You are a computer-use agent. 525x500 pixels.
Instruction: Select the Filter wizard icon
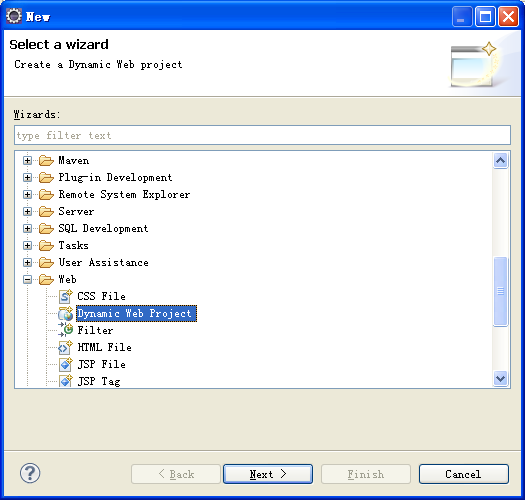click(x=65, y=330)
